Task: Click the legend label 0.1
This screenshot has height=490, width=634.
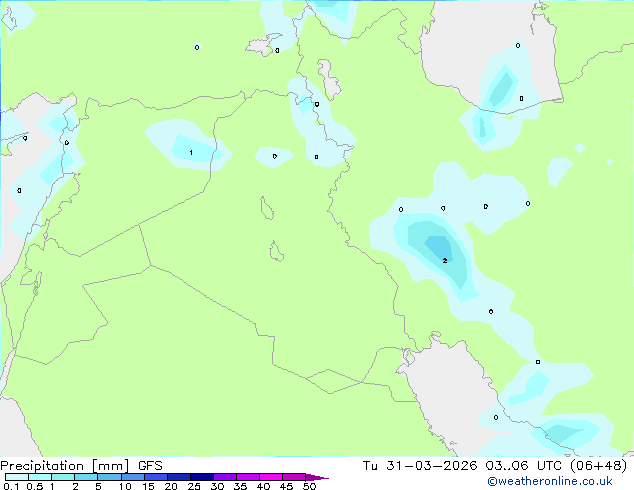Action: (x=11, y=486)
